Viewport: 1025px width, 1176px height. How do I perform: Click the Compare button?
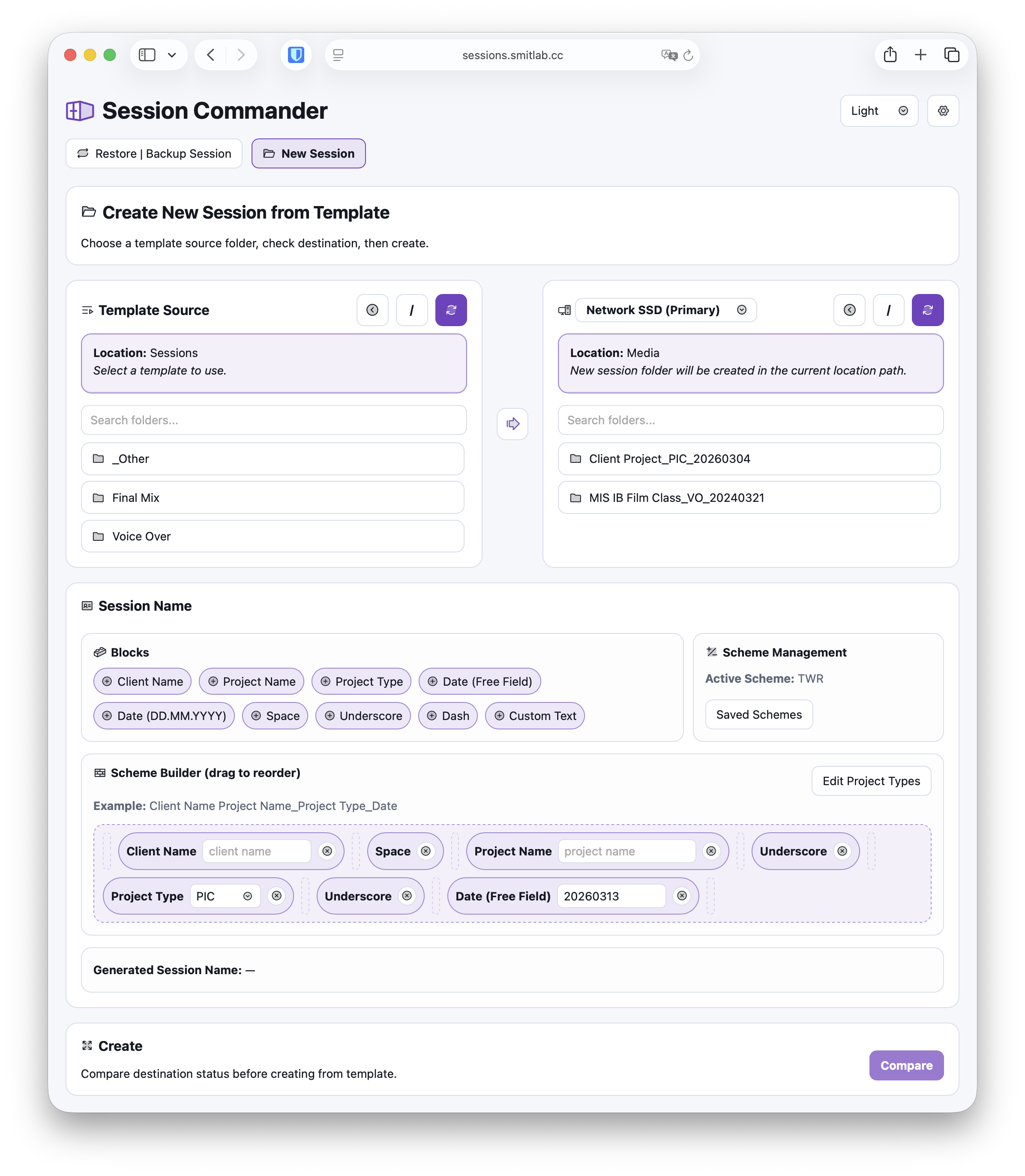[x=906, y=1065]
